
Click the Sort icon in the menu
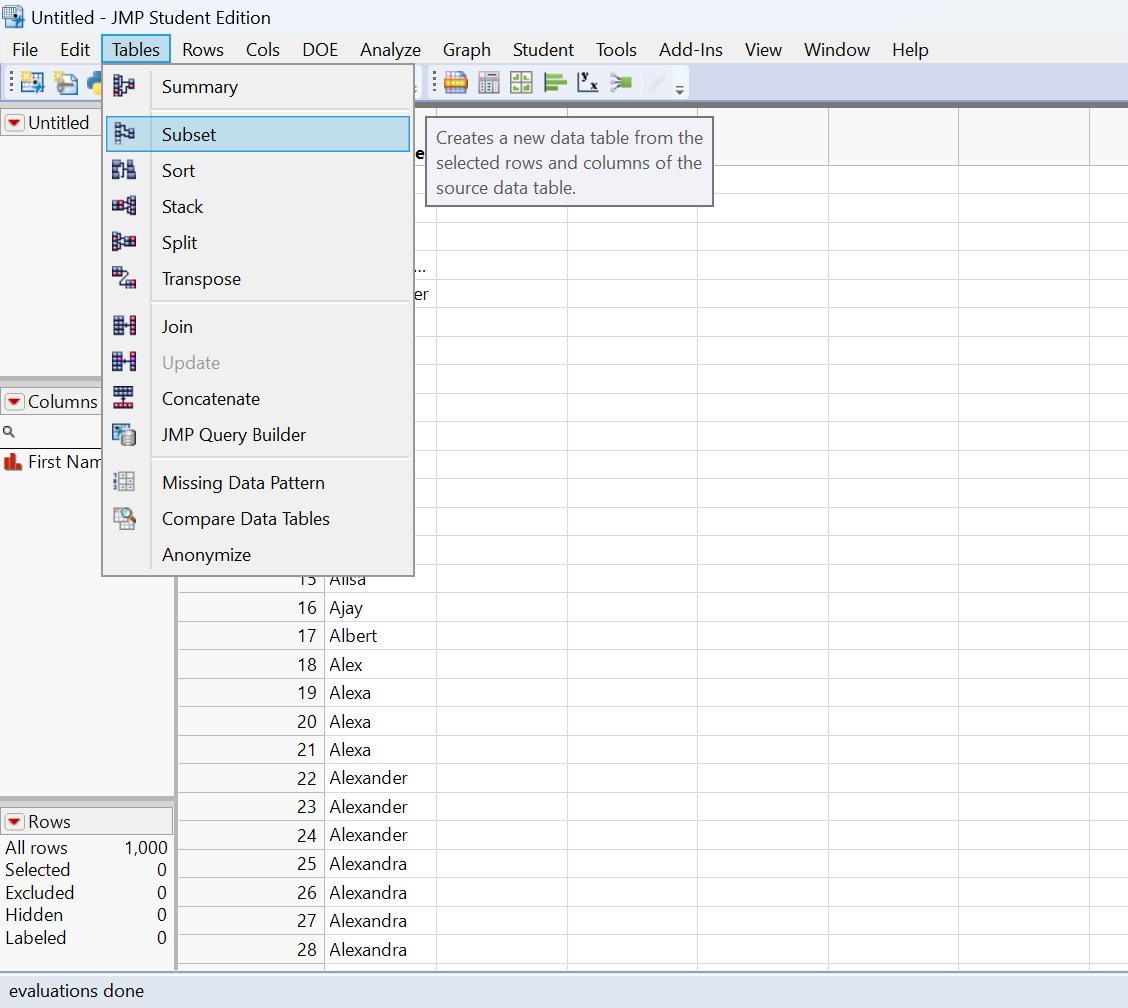(x=124, y=171)
